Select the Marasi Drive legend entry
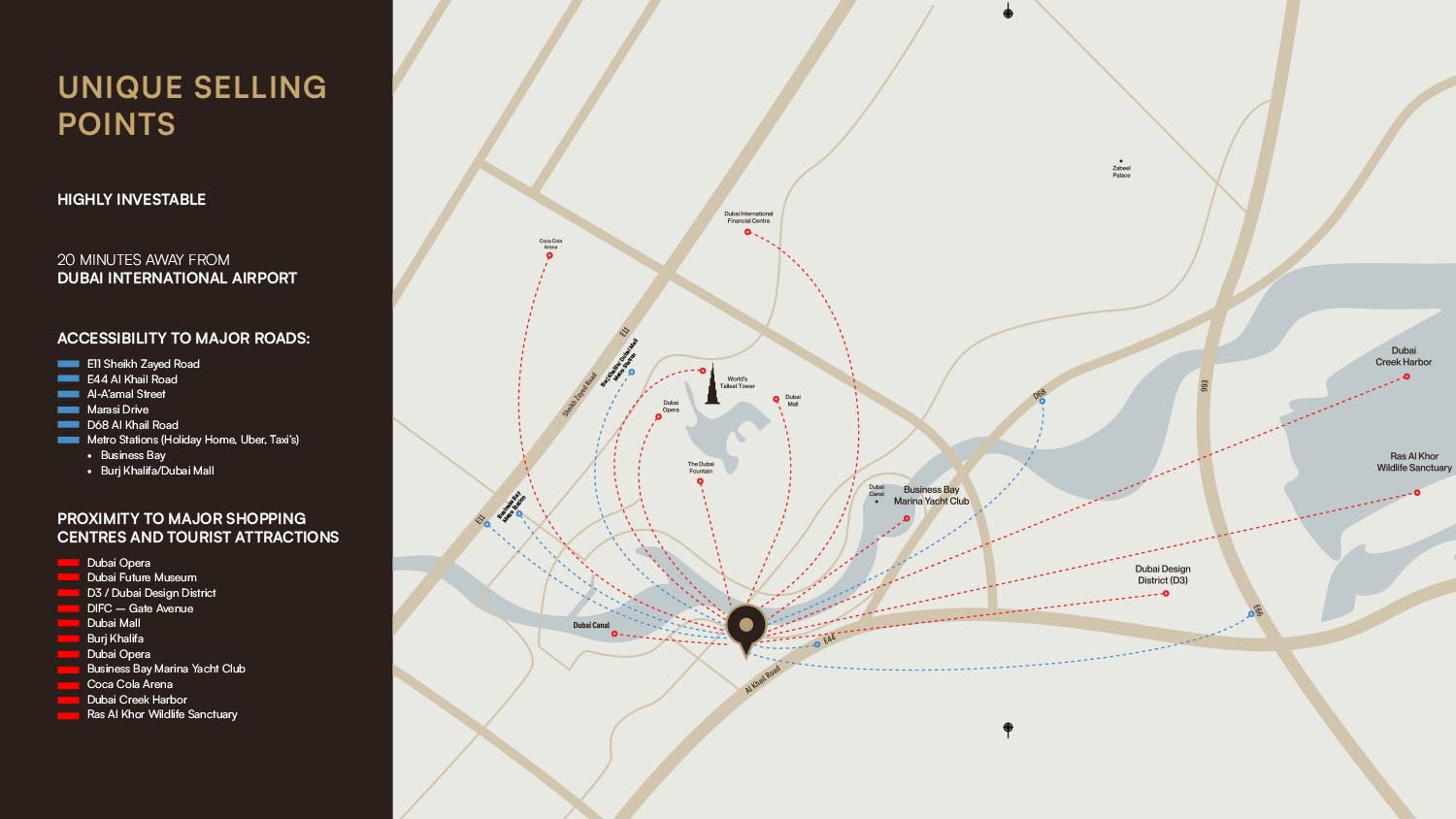The height and width of the screenshot is (819, 1456). pyautogui.click(x=117, y=409)
